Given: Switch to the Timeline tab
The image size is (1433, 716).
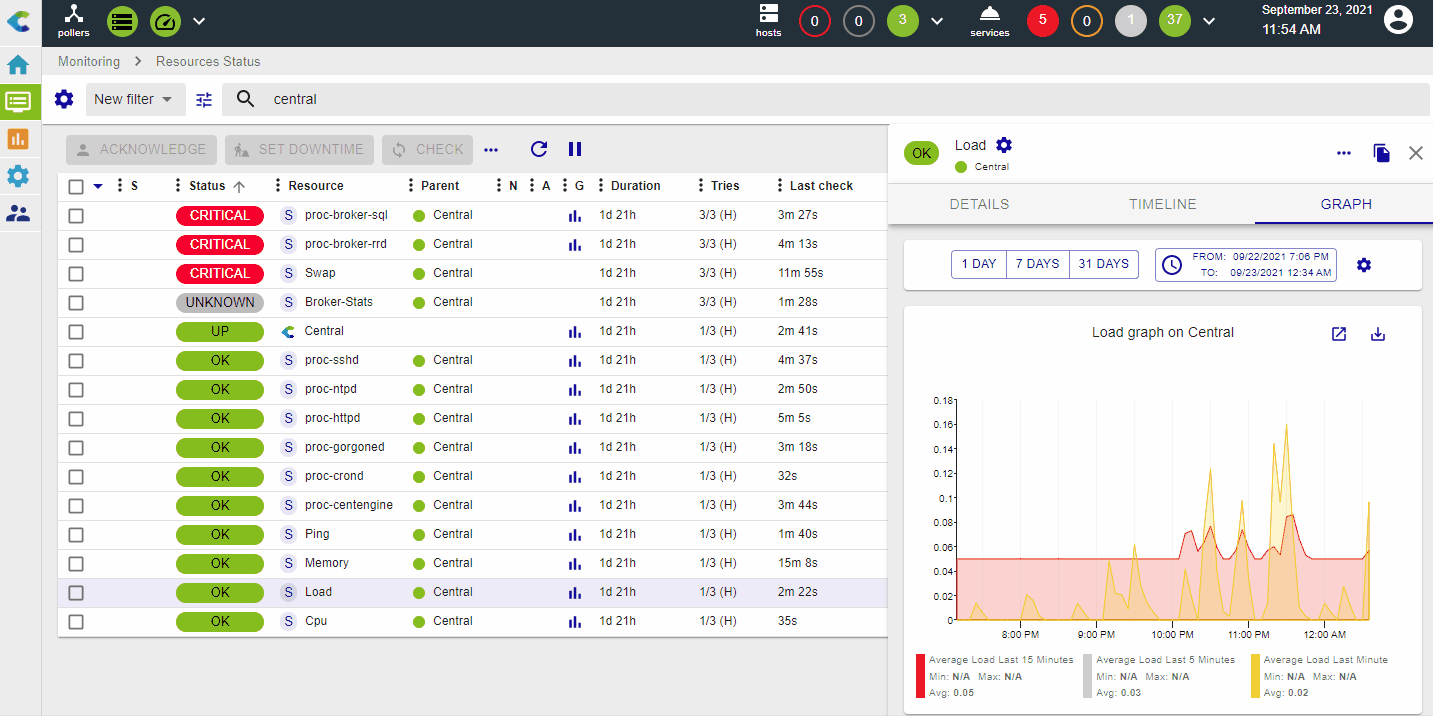Looking at the screenshot, I should [x=1162, y=204].
